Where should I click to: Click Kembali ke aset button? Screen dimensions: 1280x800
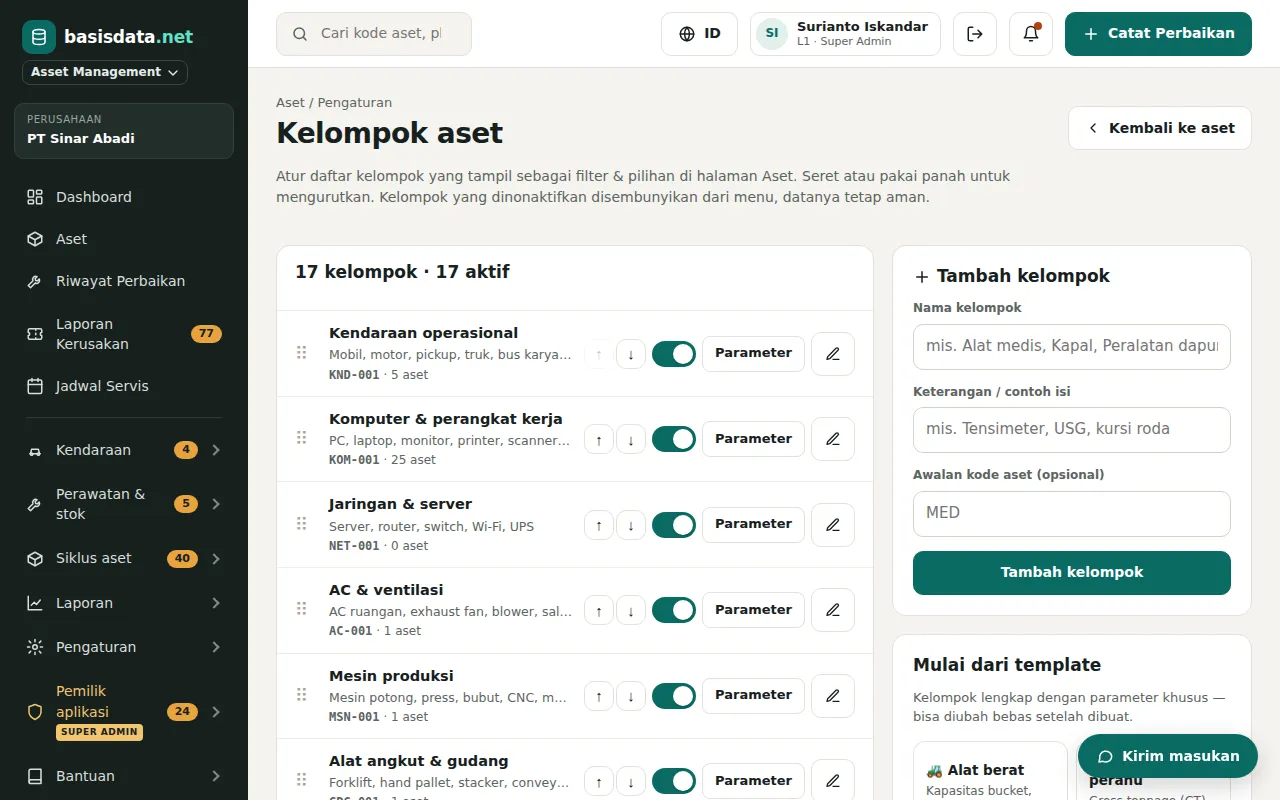1160,128
